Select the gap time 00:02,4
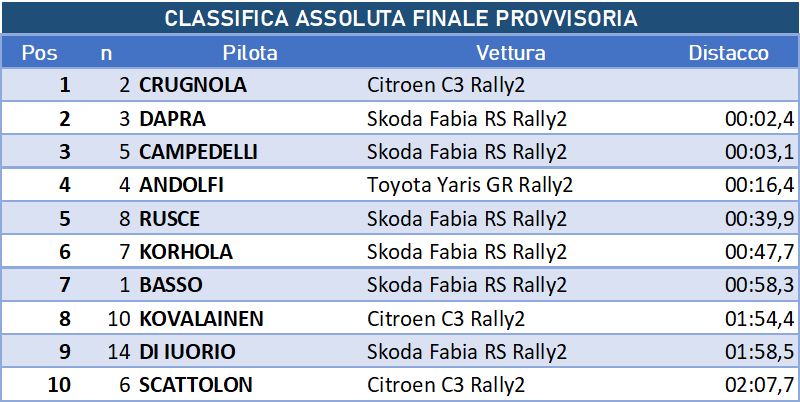The image size is (800, 402). pos(759,119)
